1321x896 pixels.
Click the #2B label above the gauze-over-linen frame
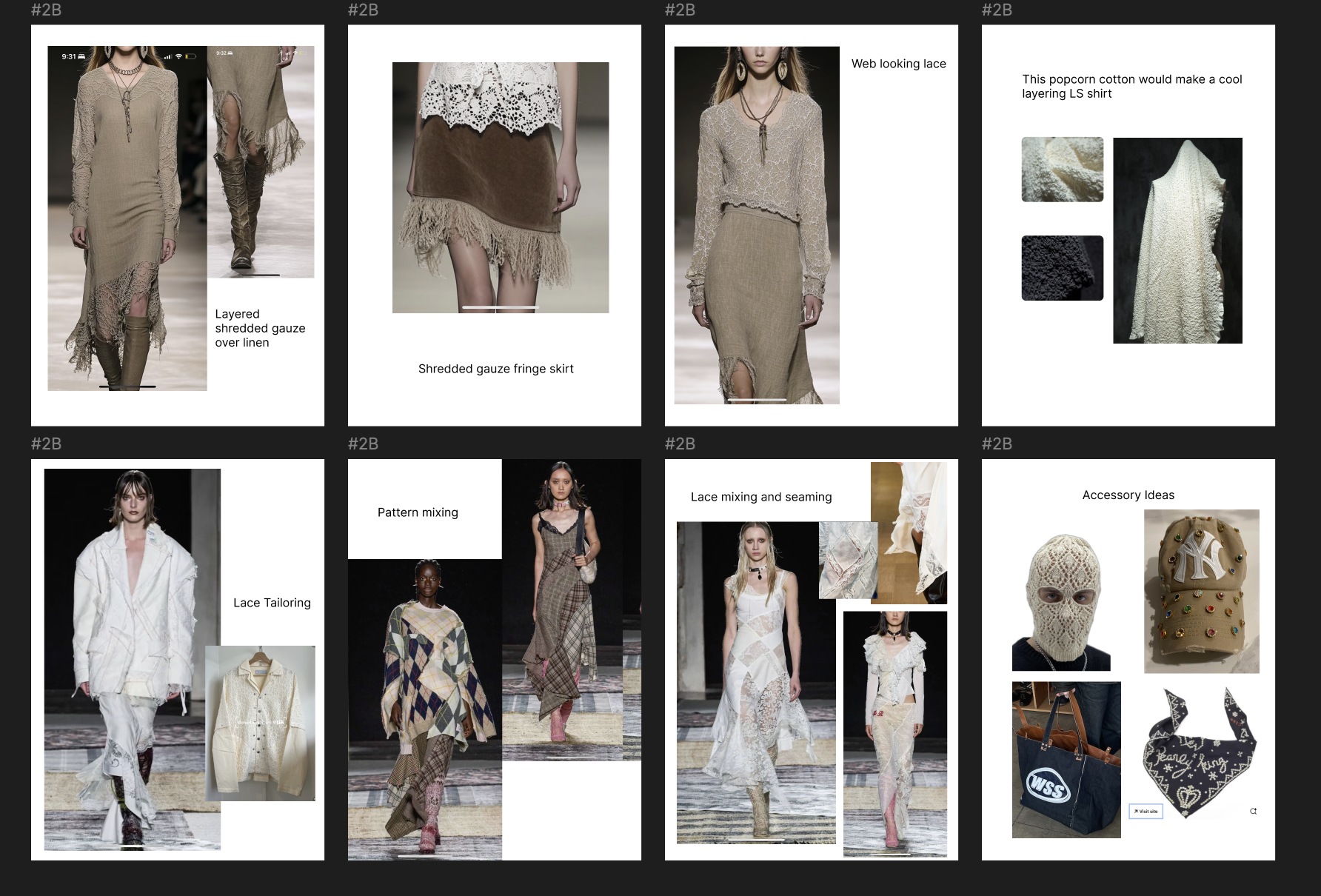[x=46, y=10]
